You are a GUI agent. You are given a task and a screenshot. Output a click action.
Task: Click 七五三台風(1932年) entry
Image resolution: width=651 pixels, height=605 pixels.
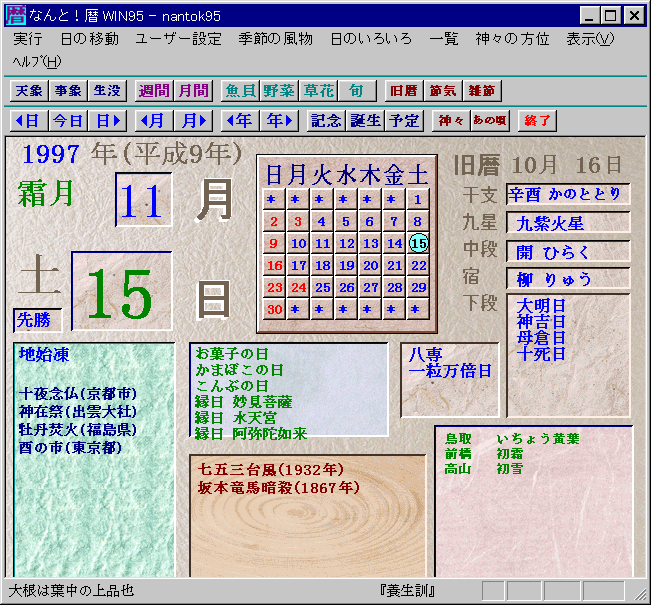pos(271,469)
